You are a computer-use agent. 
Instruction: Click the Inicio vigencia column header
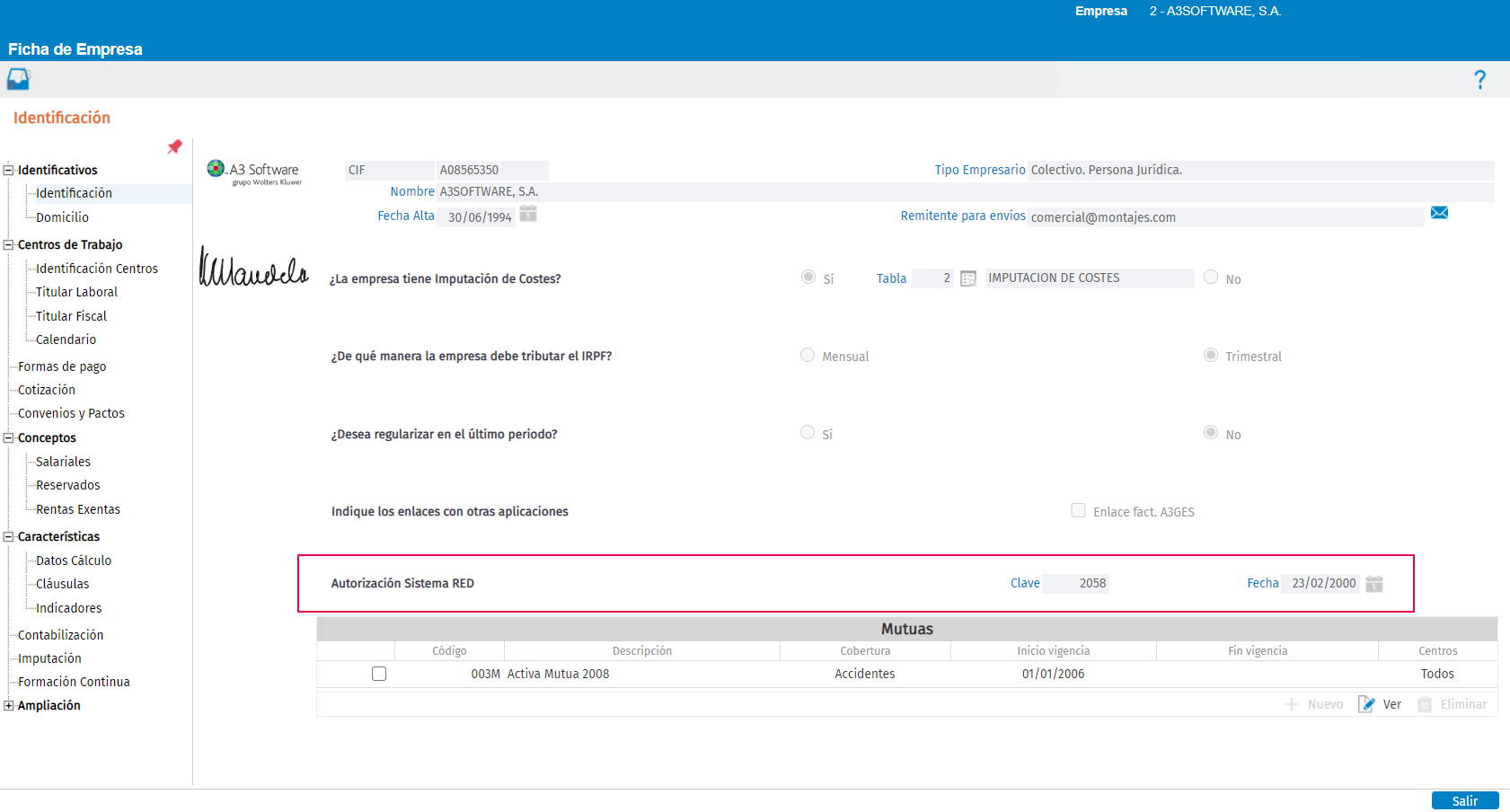[1054, 651]
